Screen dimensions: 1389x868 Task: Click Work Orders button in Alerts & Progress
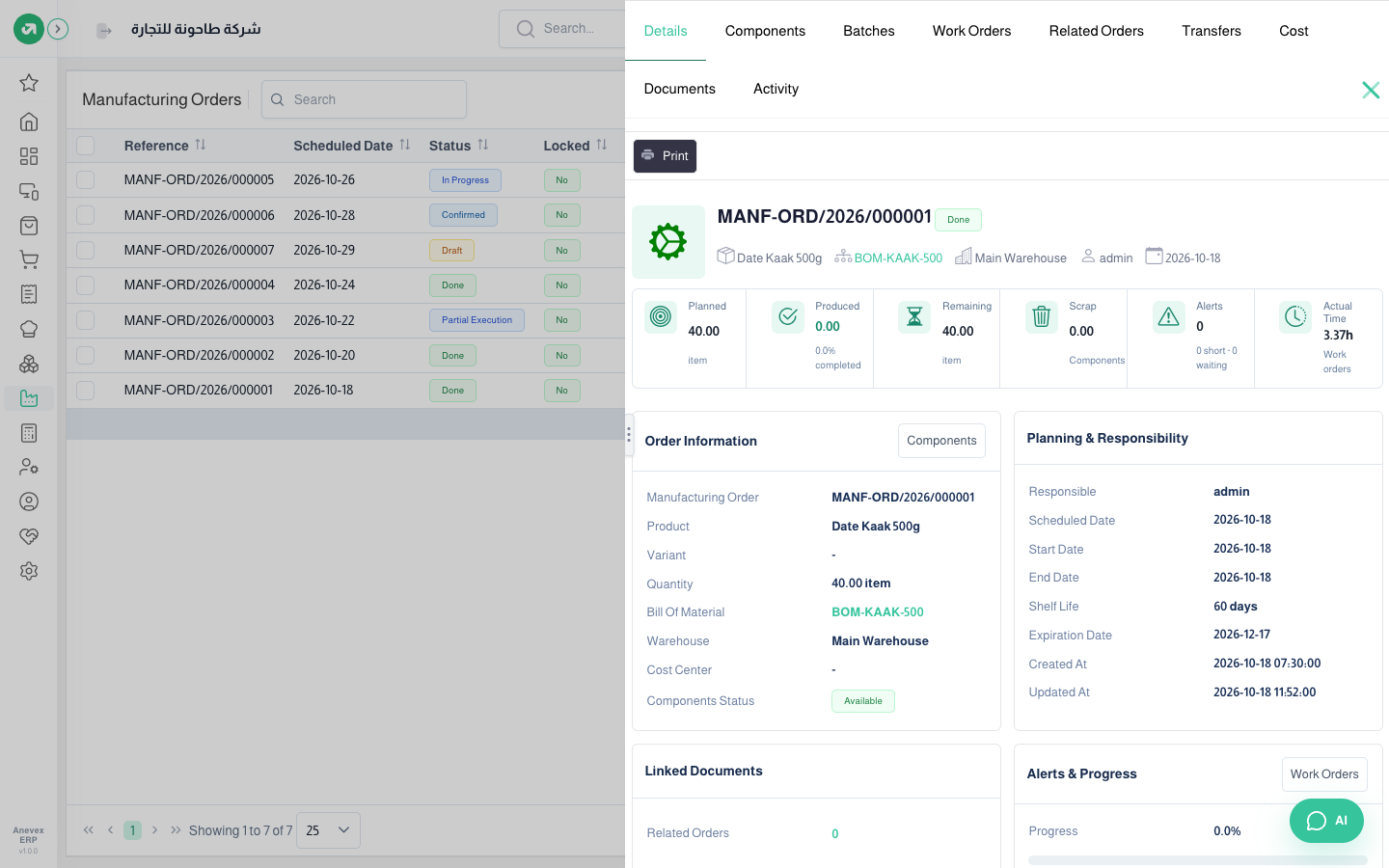click(x=1324, y=774)
